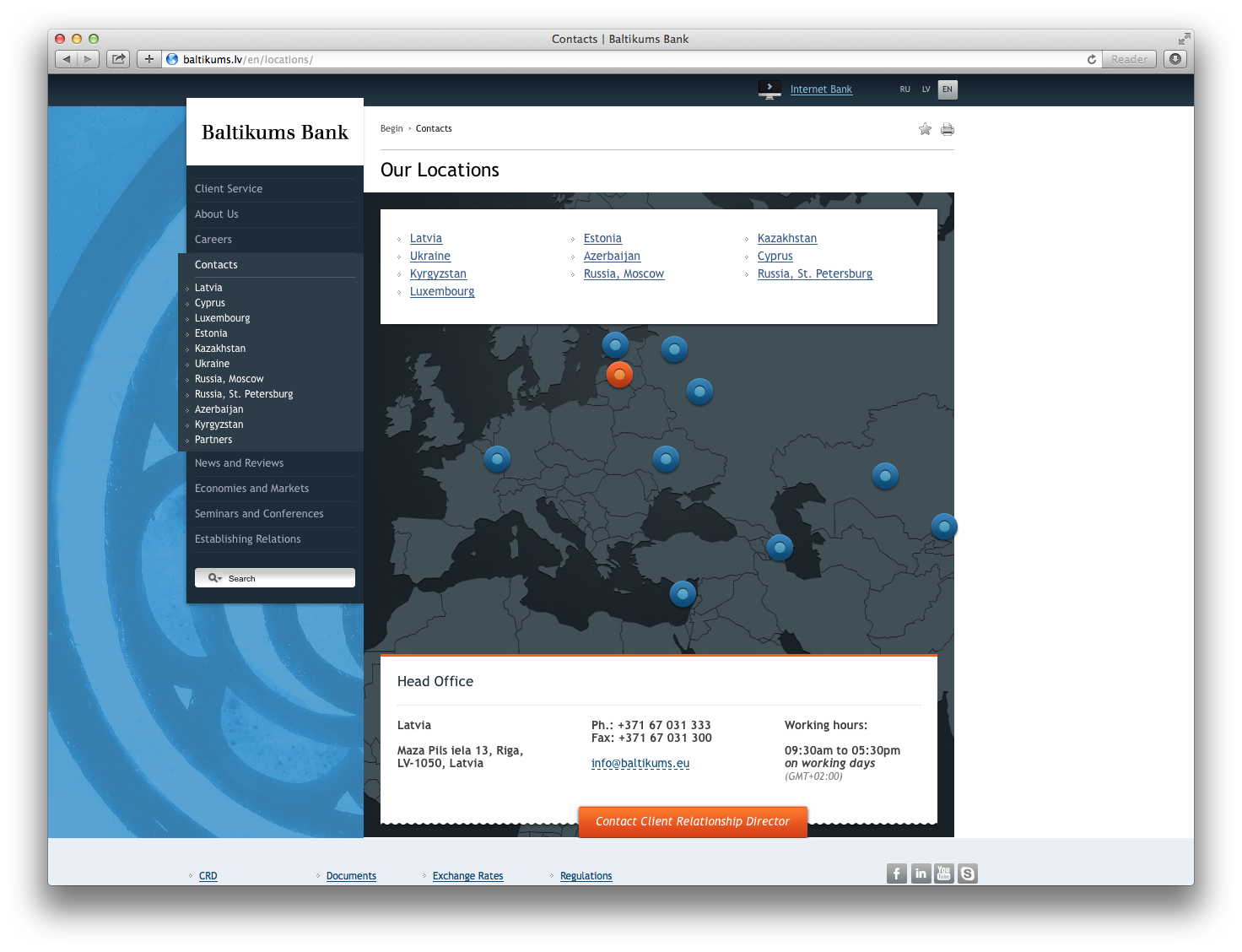Click the Kyrgyzstan link in locations list
This screenshot has height=952, width=1242.
(x=438, y=274)
